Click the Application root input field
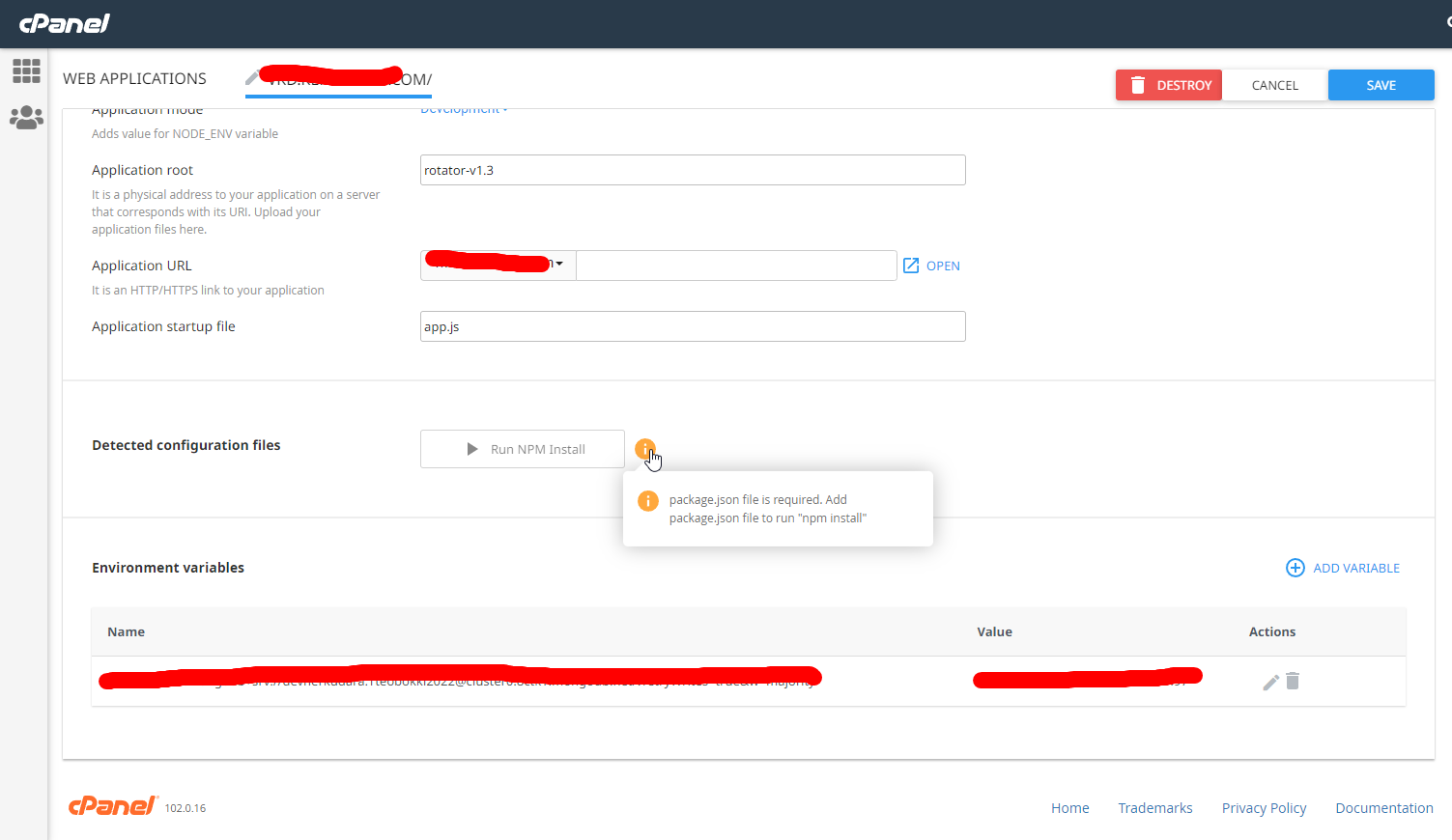This screenshot has height=840, width=1452. (693, 170)
